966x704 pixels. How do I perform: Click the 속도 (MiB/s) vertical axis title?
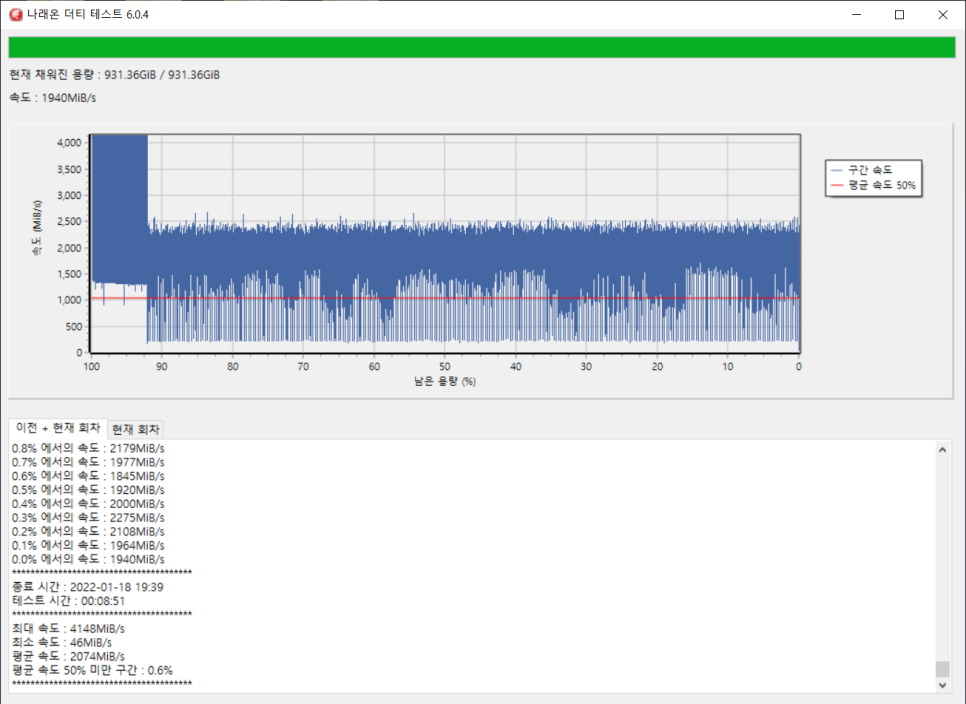coord(38,228)
